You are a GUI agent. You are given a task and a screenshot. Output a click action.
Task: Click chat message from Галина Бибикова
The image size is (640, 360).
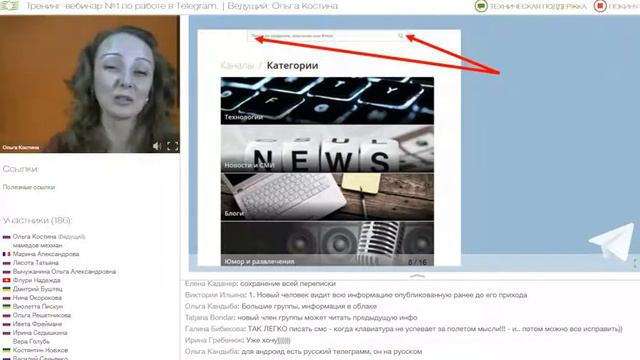(404, 329)
